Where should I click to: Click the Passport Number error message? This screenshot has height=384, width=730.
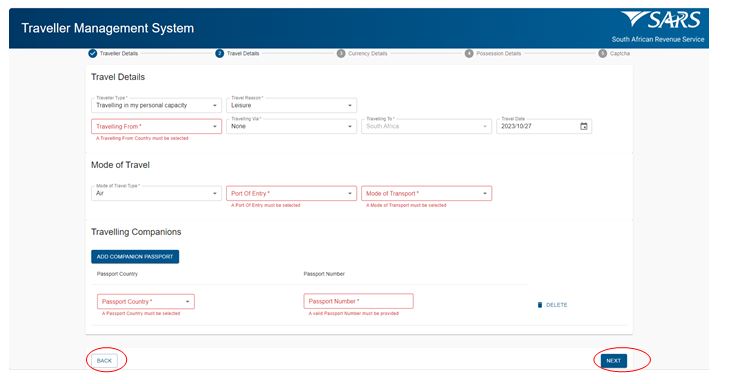coord(353,313)
